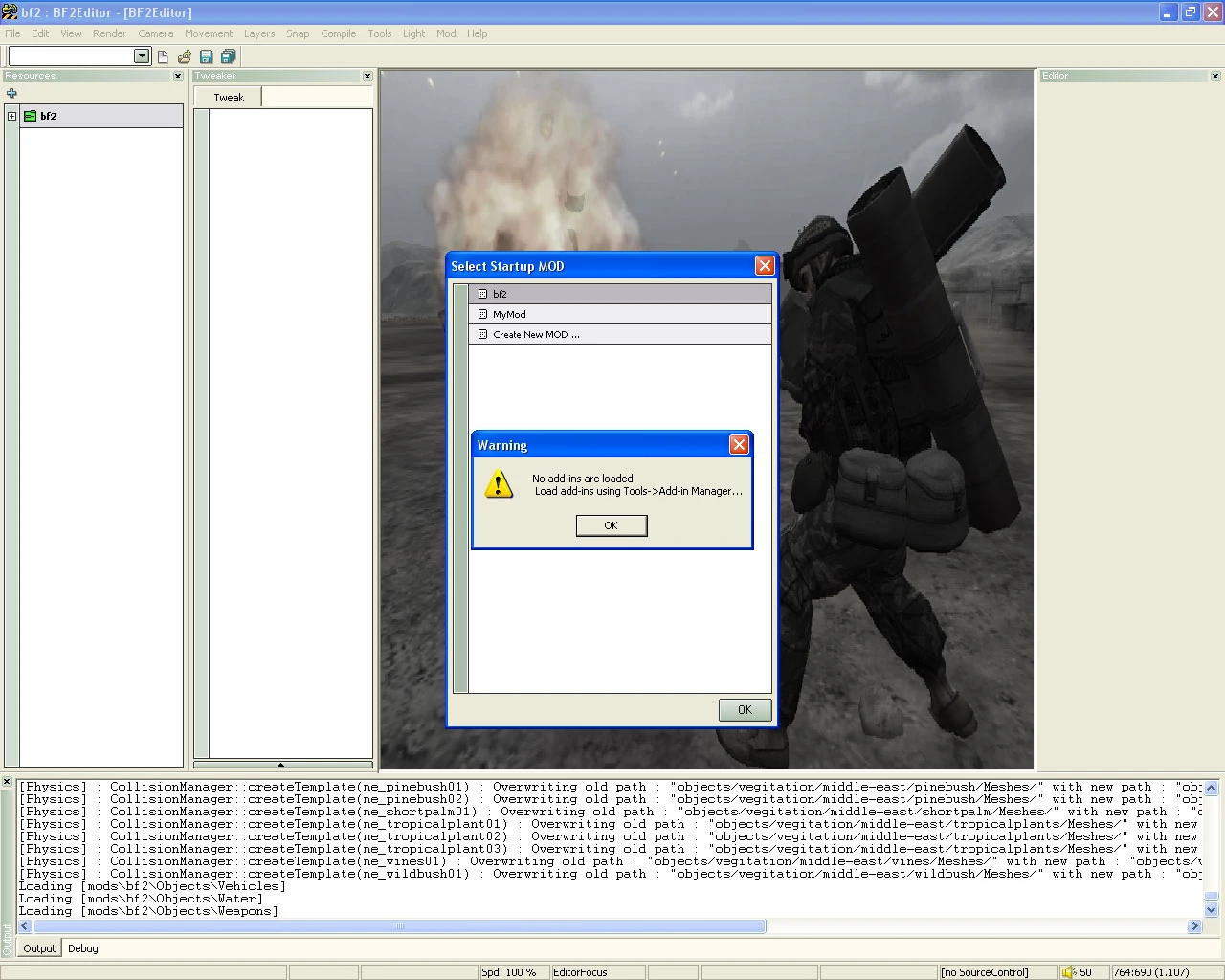Click OK in the Warning dialog
This screenshot has width=1225, height=980.
tap(612, 525)
